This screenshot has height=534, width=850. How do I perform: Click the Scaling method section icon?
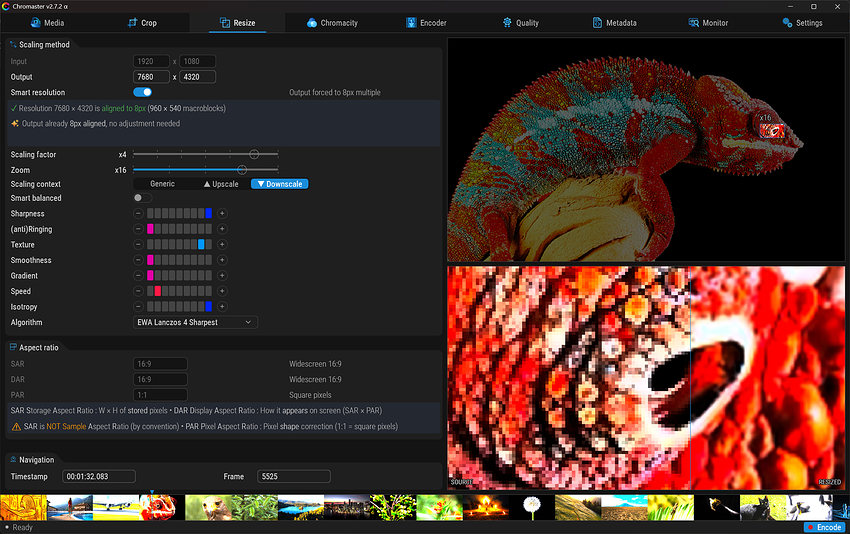point(13,44)
